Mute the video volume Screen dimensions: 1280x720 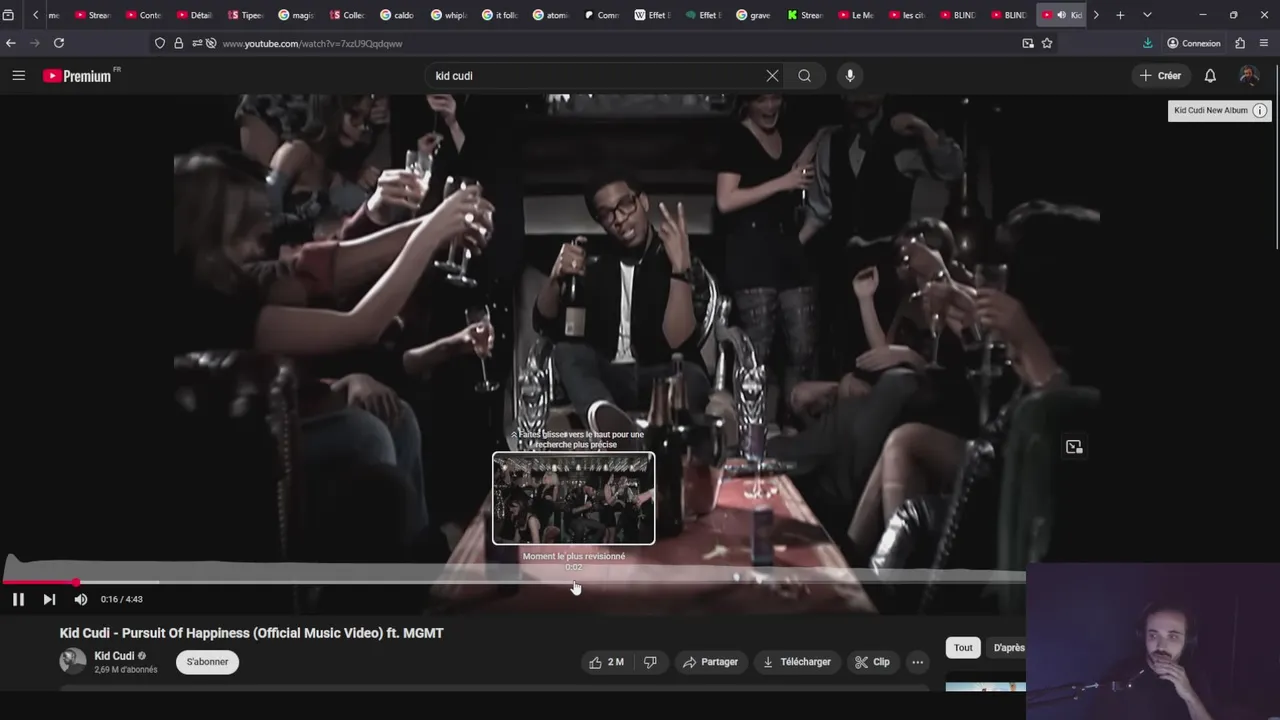tap(81, 599)
